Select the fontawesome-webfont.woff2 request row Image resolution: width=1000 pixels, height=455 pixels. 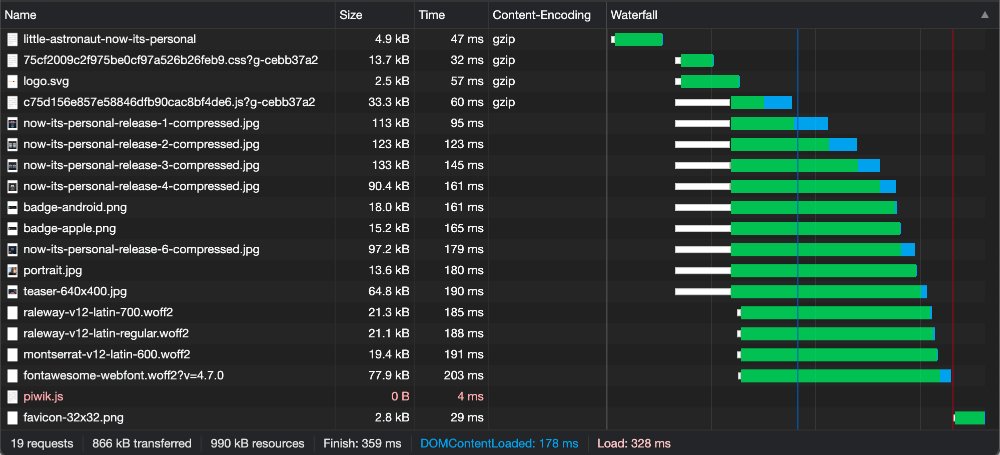pyautogui.click(x=123, y=375)
